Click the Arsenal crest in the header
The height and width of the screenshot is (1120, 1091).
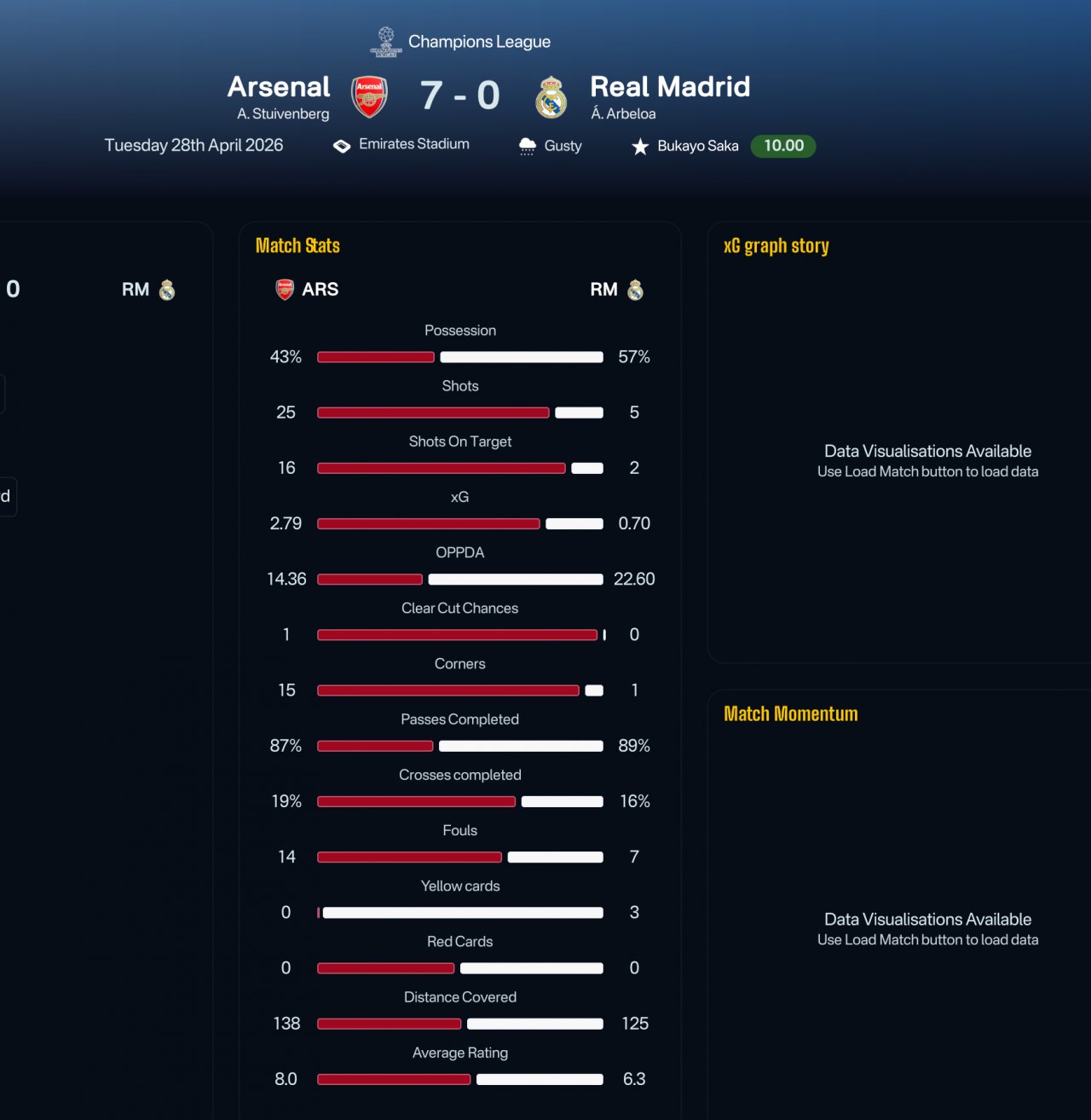pos(369,96)
